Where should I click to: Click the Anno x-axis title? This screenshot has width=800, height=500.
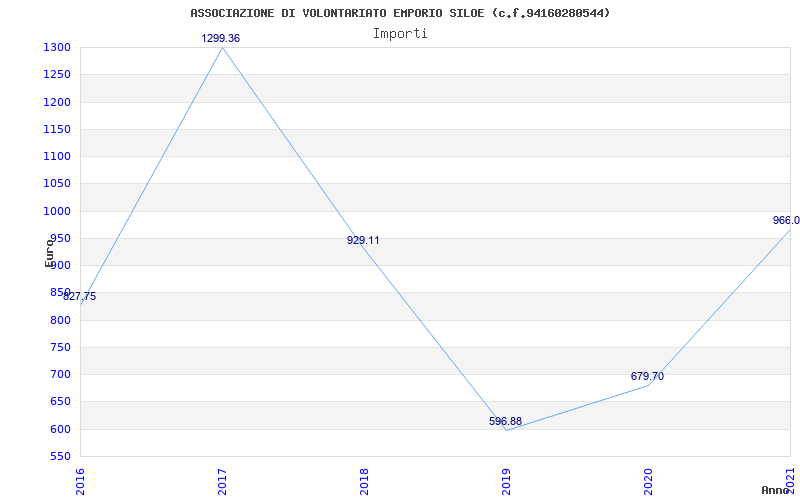pyautogui.click(x=776, y=490)
